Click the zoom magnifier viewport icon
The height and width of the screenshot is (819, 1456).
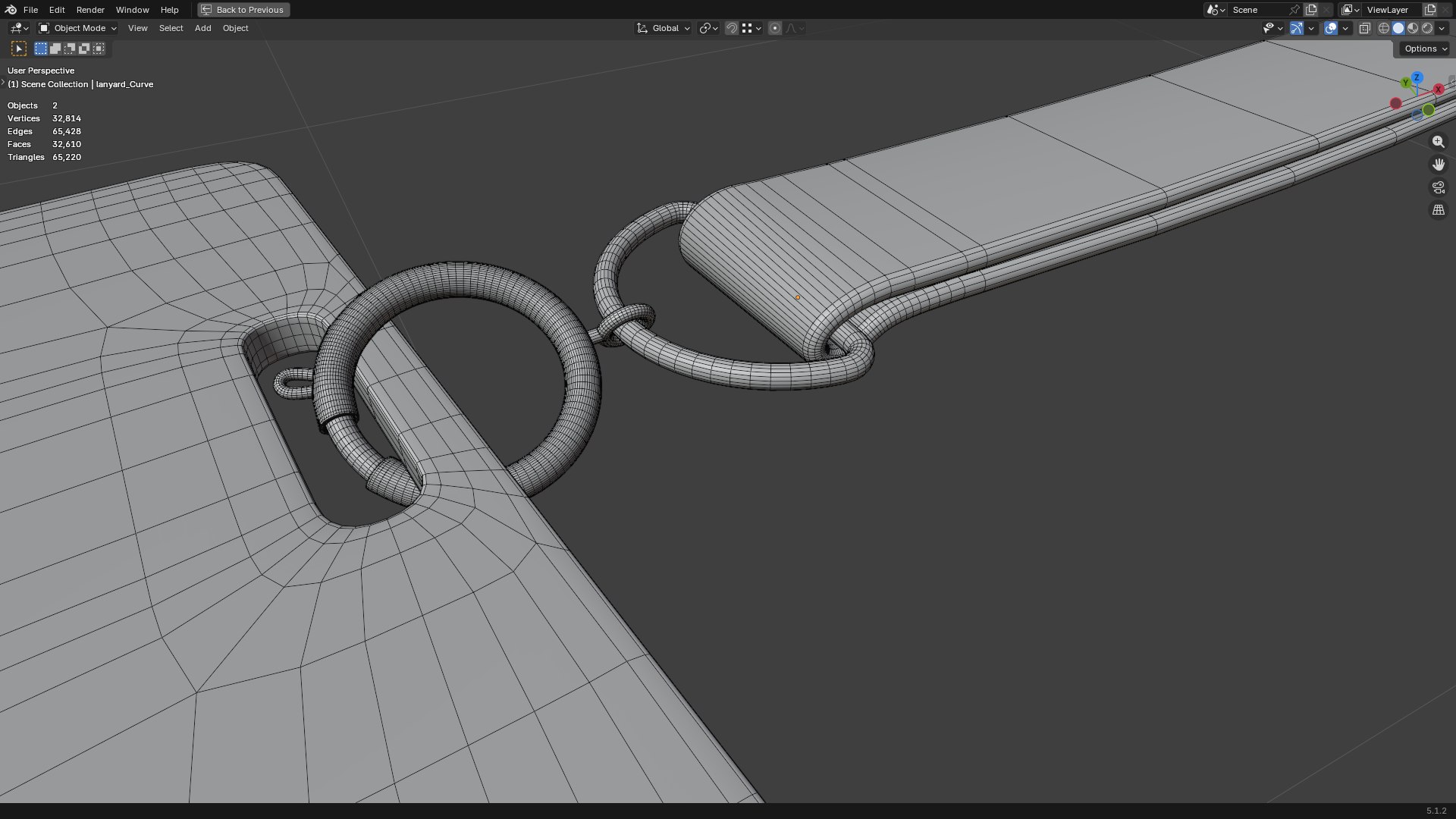click(1438, 142)
